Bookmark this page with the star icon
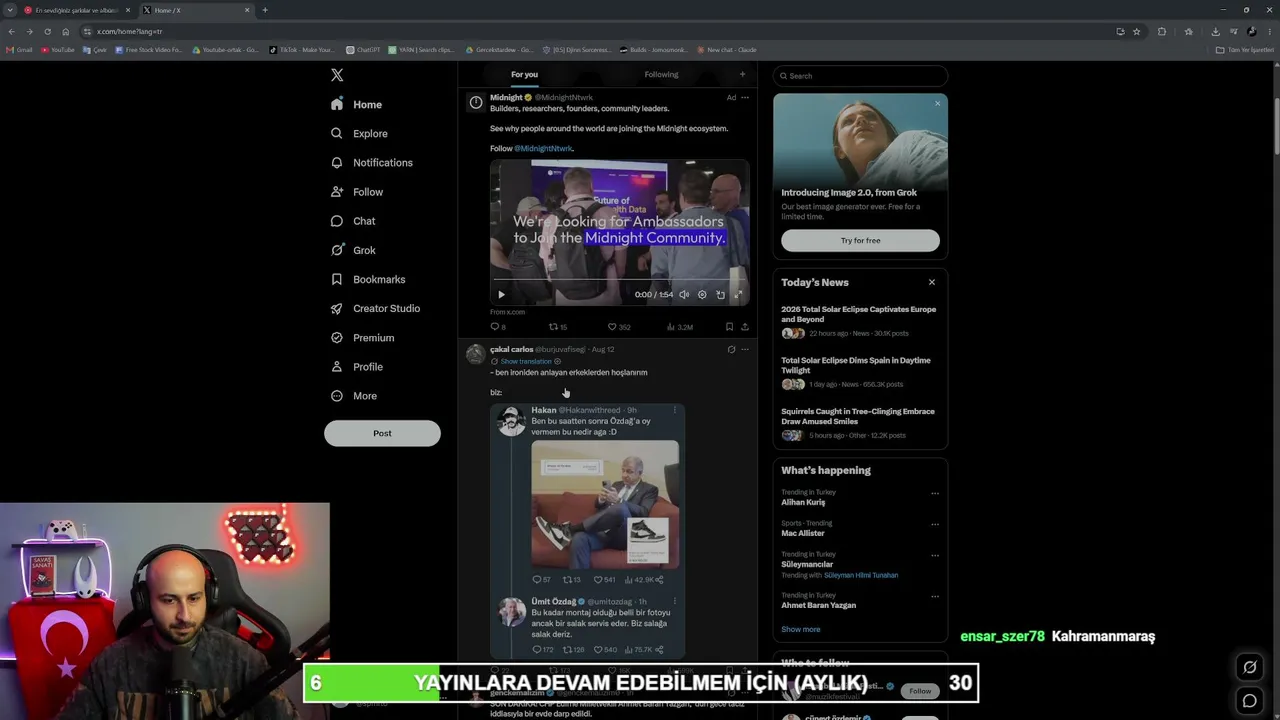 [x=1137, y=31]
